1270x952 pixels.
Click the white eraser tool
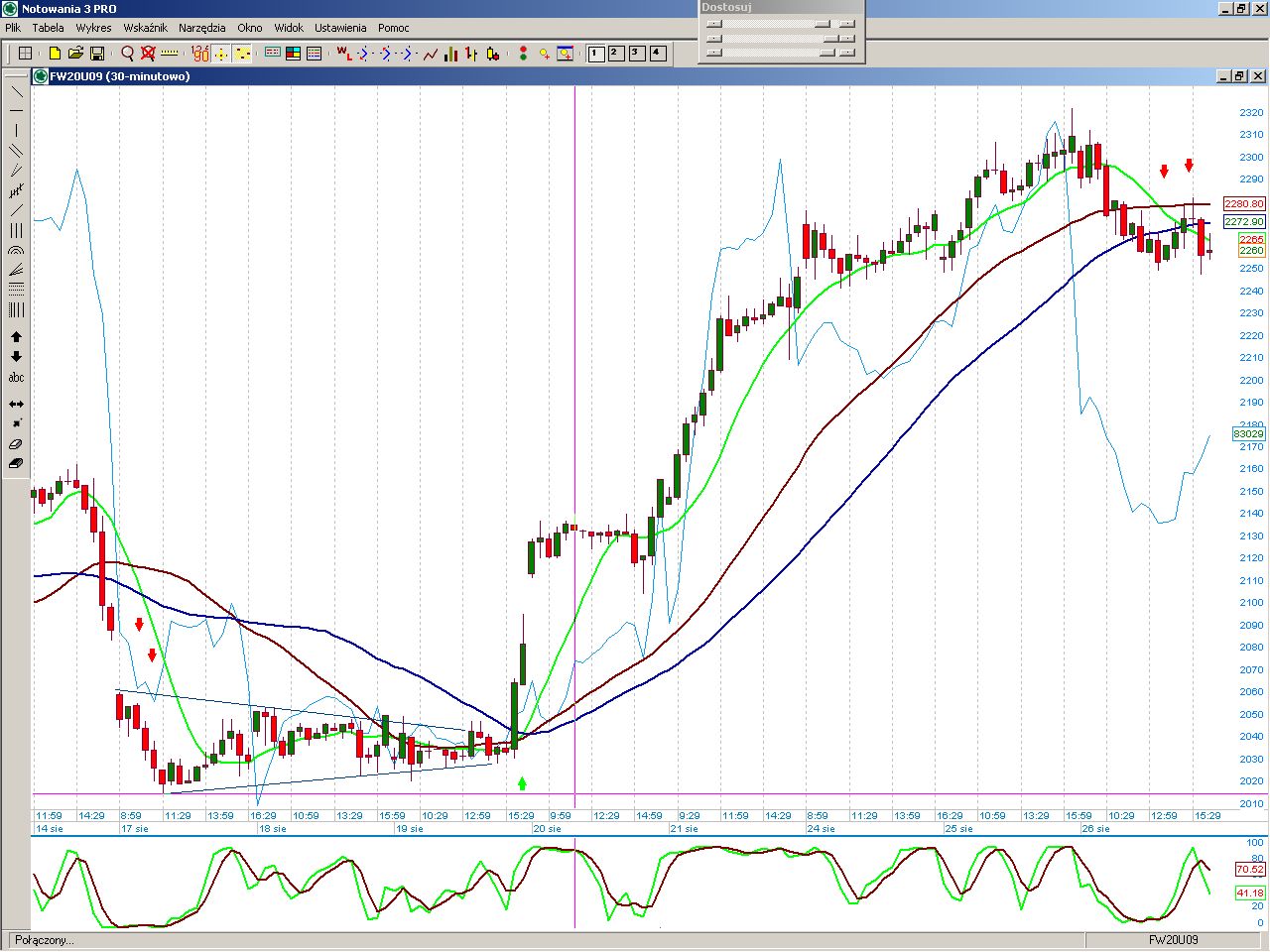[x=16, y=444]
